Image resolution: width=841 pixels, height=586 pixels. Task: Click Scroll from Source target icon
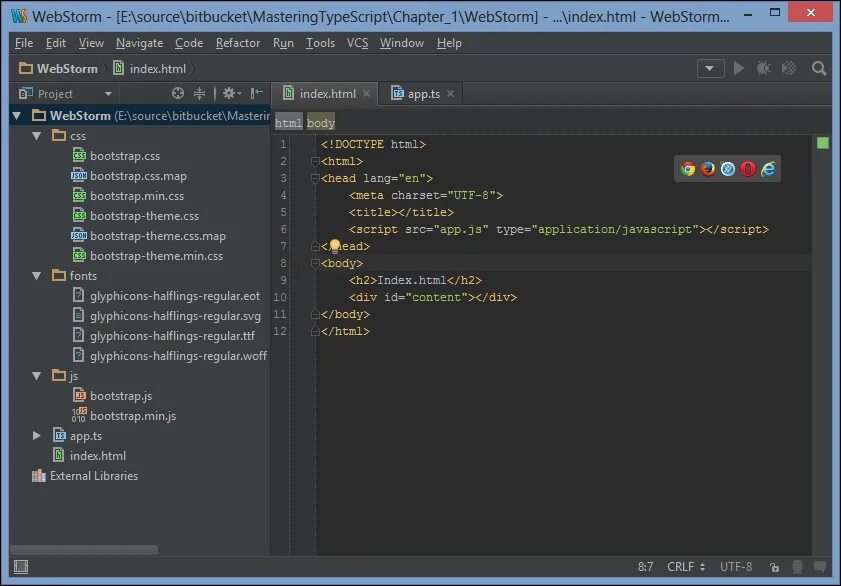[x=178, y=93]
